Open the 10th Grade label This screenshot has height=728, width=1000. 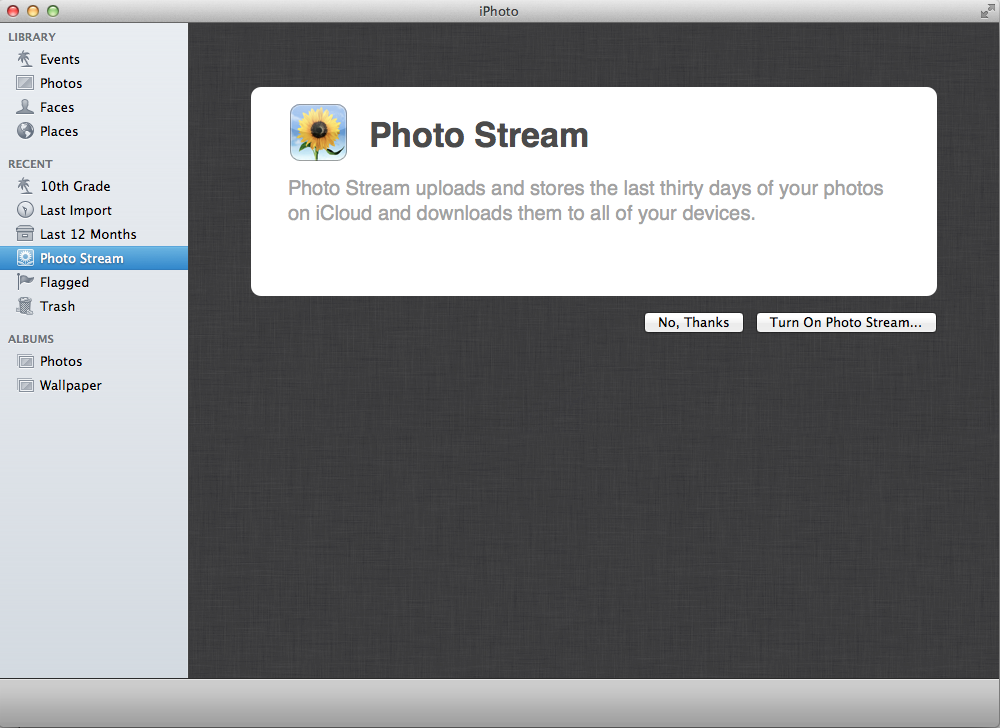pyautogui.click(x=75, y=186)
